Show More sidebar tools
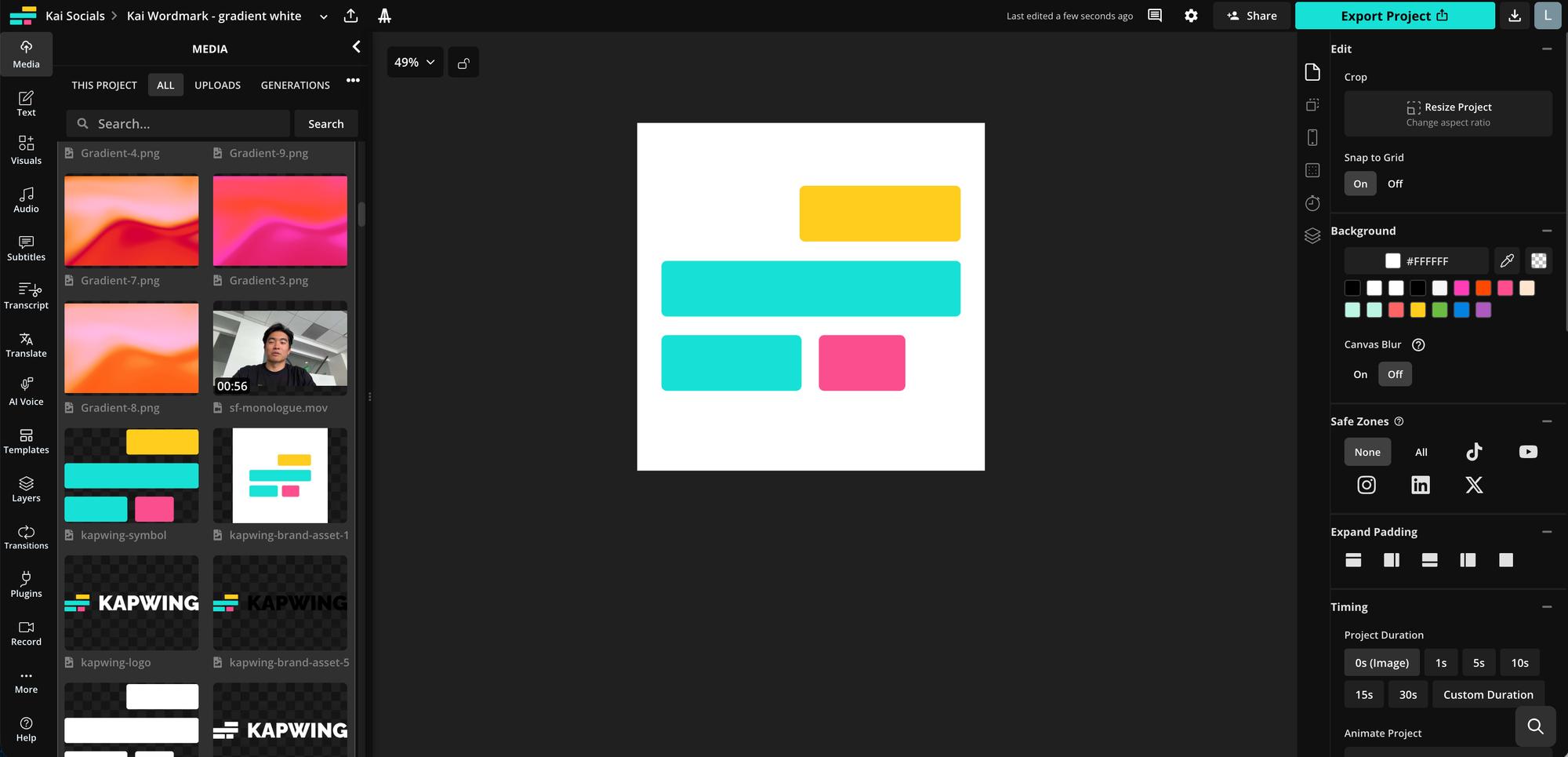Viewport: 1568px width, 757px height. [26, 681]
